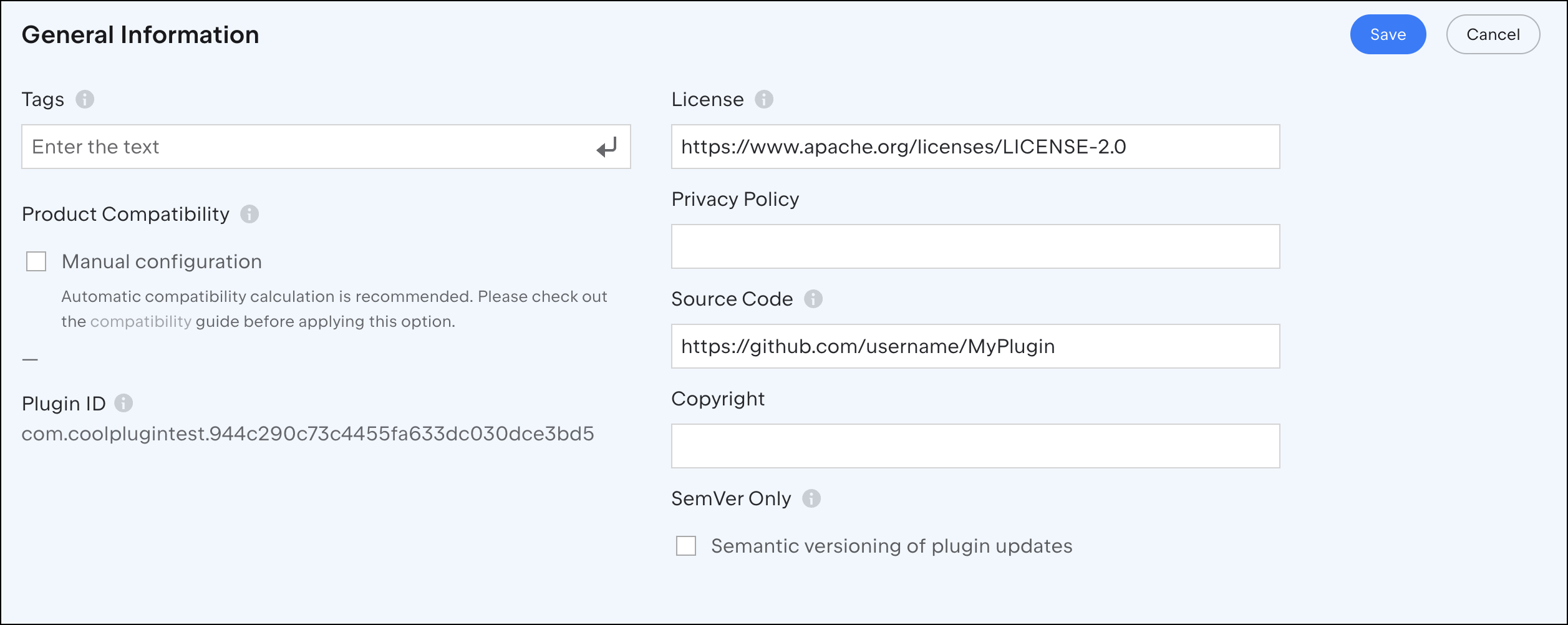The height and width of the screenshot is (625, 1568).
Task: Open the Plugin ID info tooltip icon
Action: 123,403
